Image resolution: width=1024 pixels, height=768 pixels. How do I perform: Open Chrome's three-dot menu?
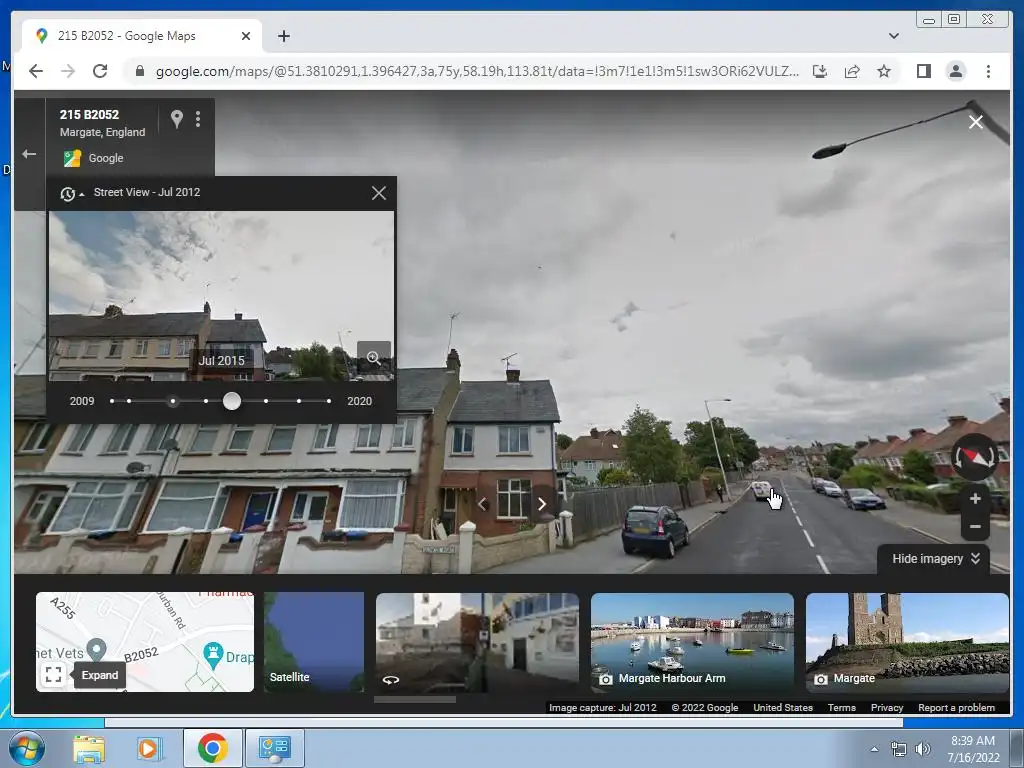pos(988,71)
